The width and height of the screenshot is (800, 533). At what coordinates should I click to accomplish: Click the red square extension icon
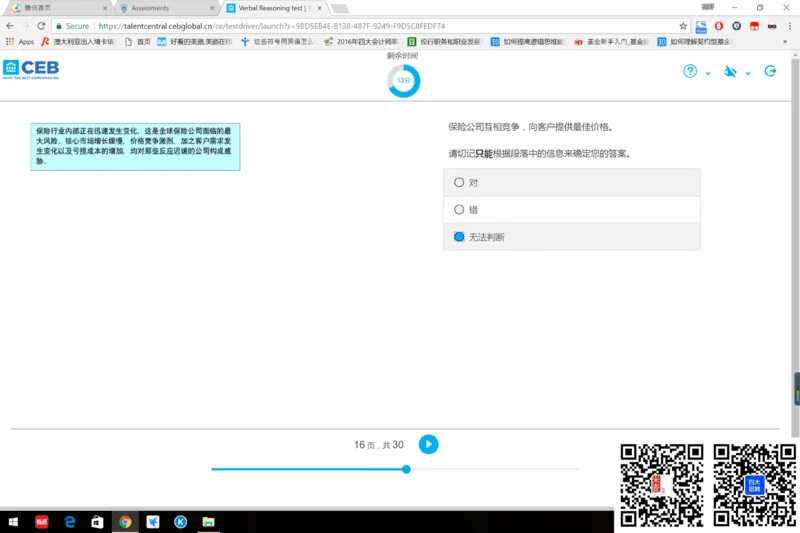tap(754, 26)
